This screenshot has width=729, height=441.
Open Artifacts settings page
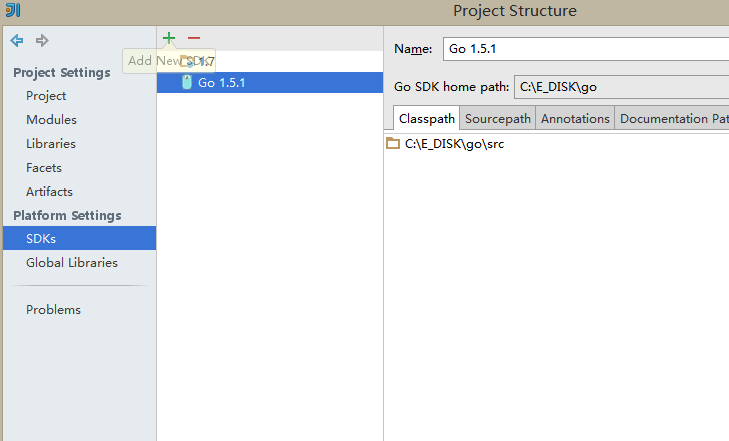pos(49,191)
